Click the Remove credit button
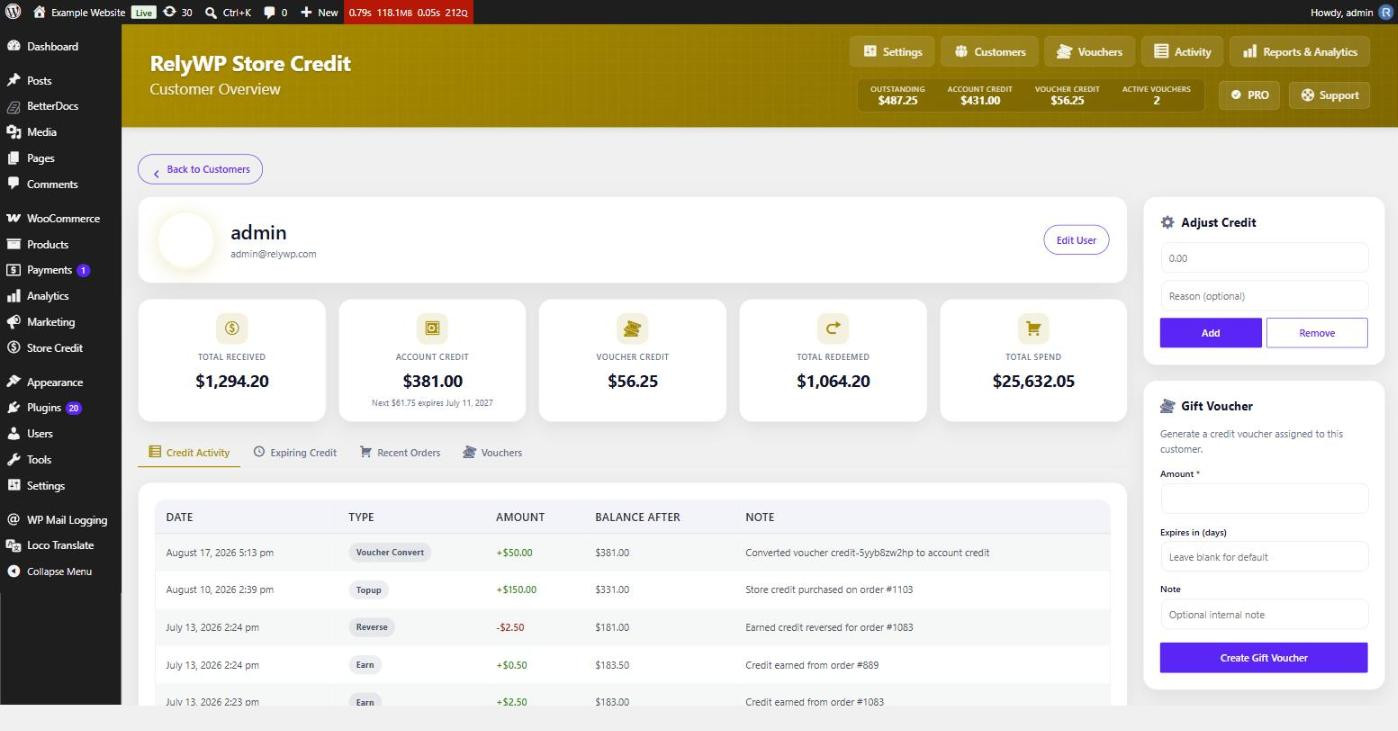Screen dimensions: 1398x731 coord(1317,333)
